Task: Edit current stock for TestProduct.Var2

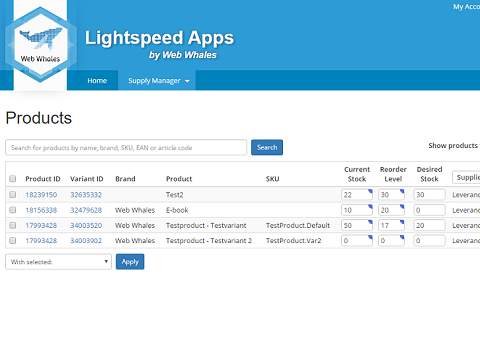Action: coord(357,240)
